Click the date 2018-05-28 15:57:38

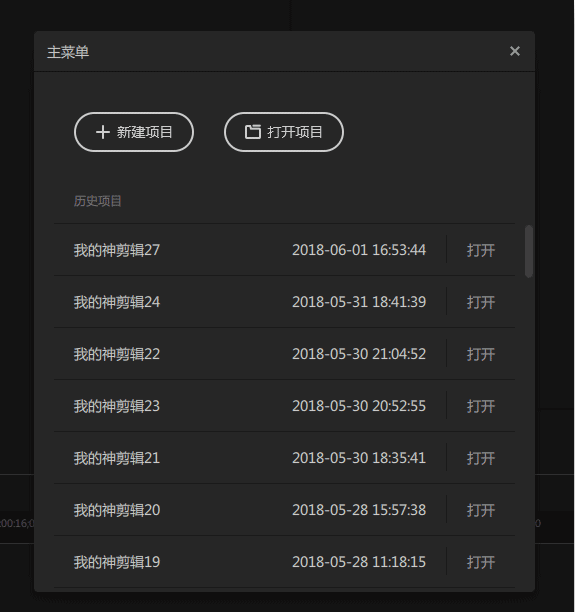(x=359, y=510)
